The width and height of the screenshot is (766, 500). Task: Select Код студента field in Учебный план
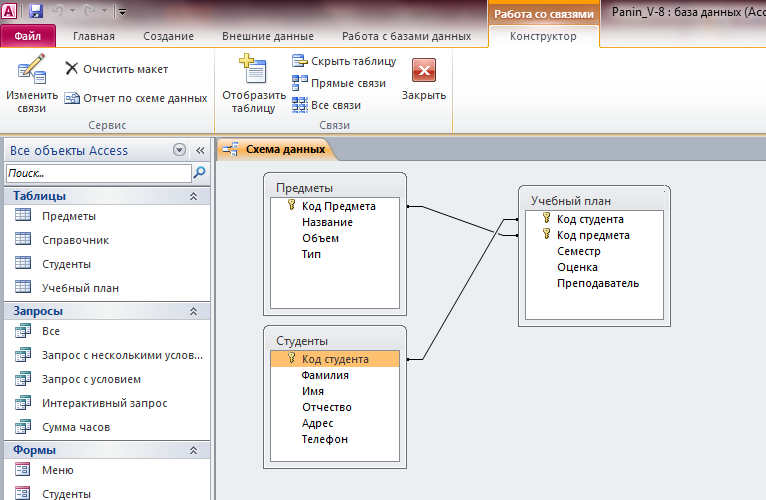tap(594, 219)
